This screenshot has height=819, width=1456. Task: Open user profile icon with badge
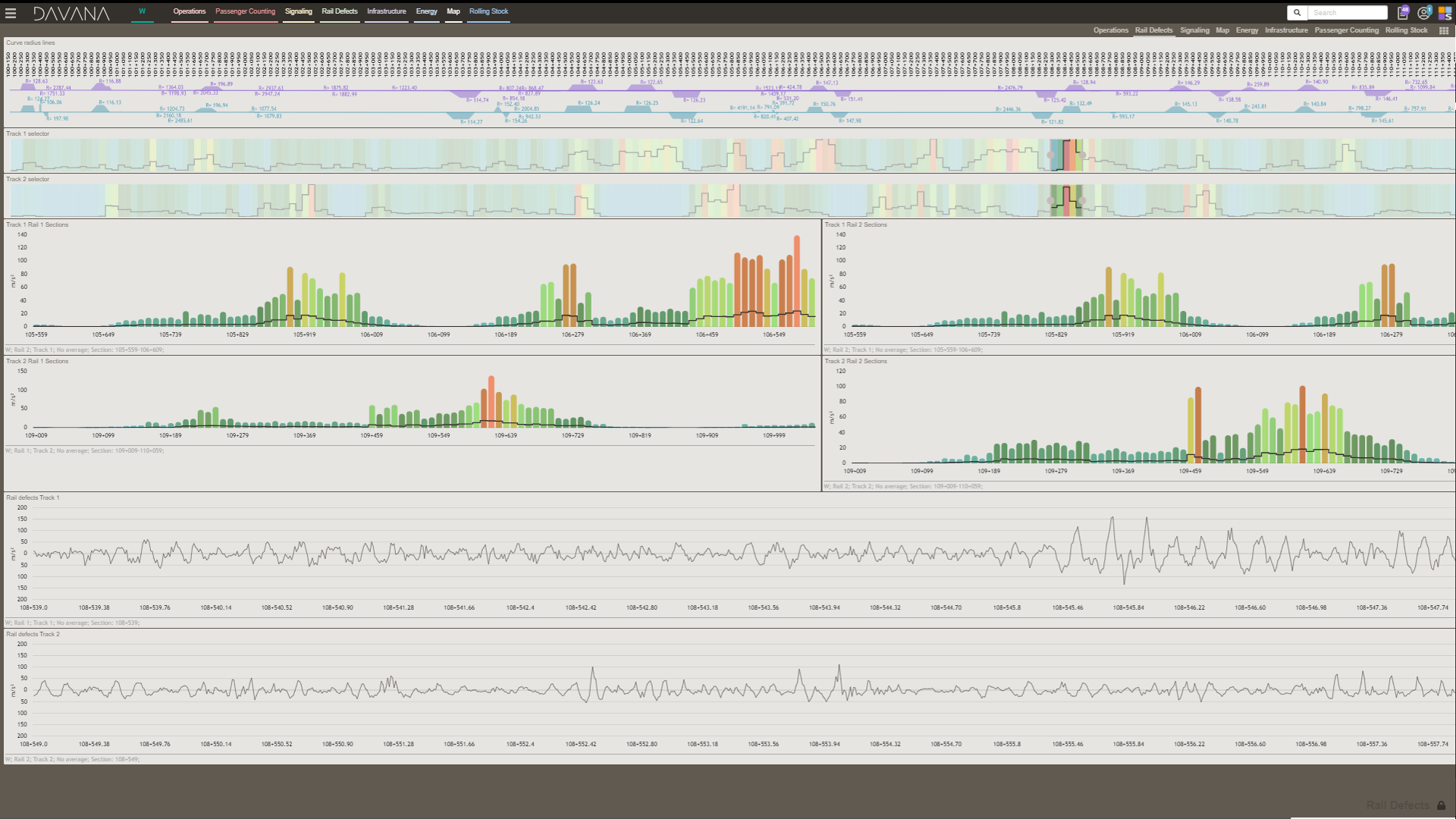click(x=1423, y=13)
